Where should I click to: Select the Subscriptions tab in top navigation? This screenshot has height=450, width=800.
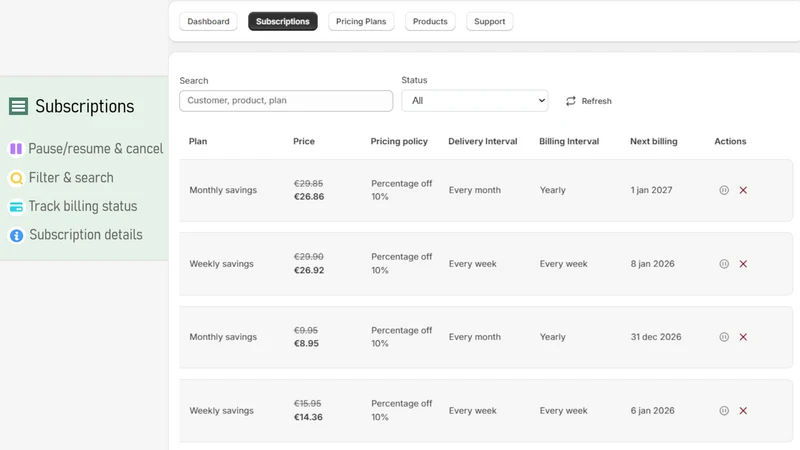tap(283, 21)
